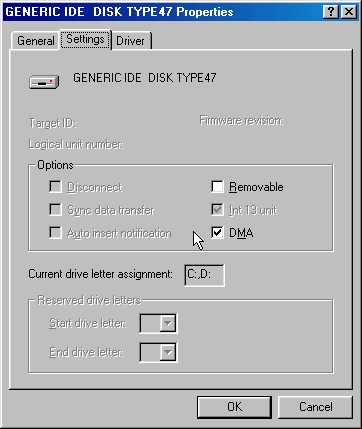This screenshot has width=362, height=429.
Task: Select the Settings tab
Action: click(85, 39)
